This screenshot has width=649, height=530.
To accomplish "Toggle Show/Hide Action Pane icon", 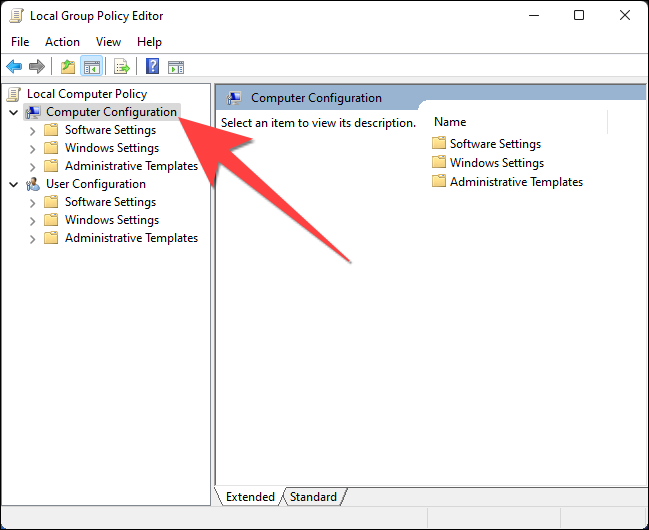I will [x=176, y=67].
